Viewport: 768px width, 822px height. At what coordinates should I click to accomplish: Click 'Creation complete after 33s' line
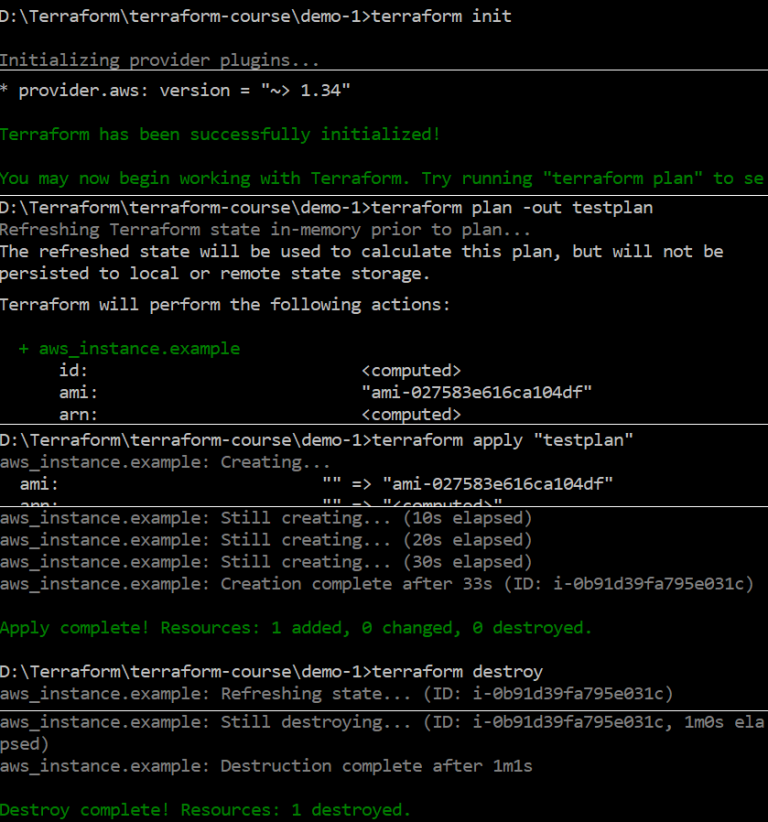coord(377,584)
